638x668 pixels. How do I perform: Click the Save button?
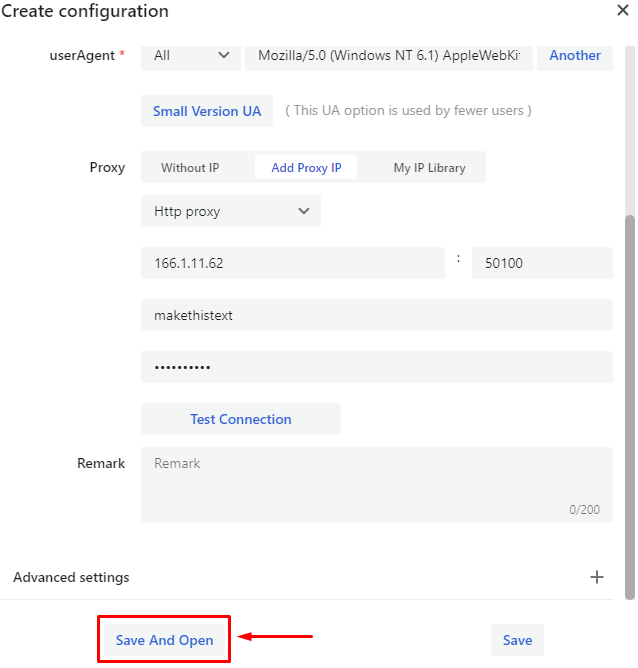[x=517, y=640]
